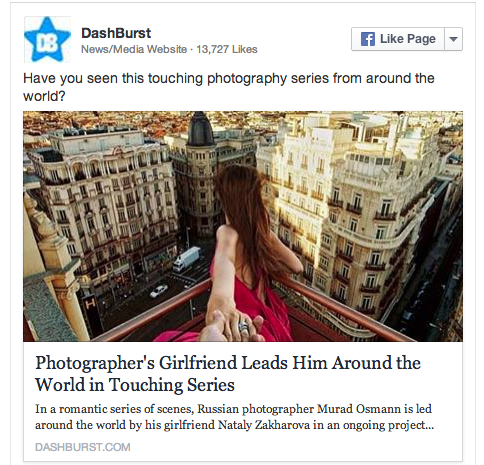Click the 13,727 Likes count
The image size is (484, 465).
(227, 49)
